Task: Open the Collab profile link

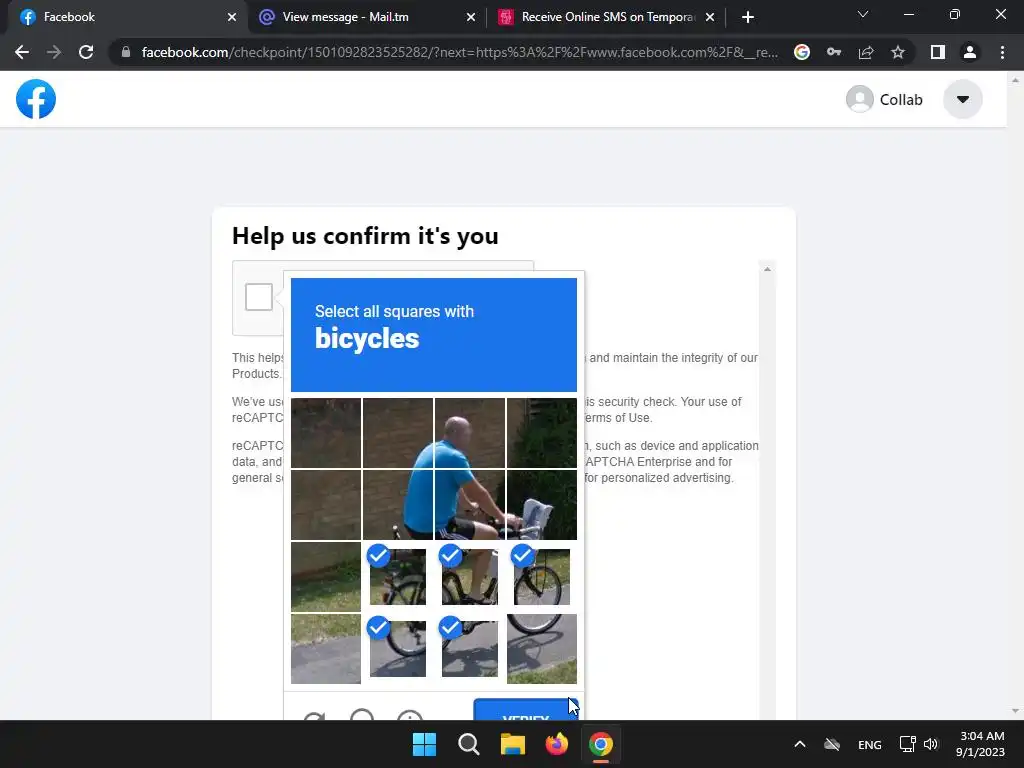Action: click(x=884, y=99)
